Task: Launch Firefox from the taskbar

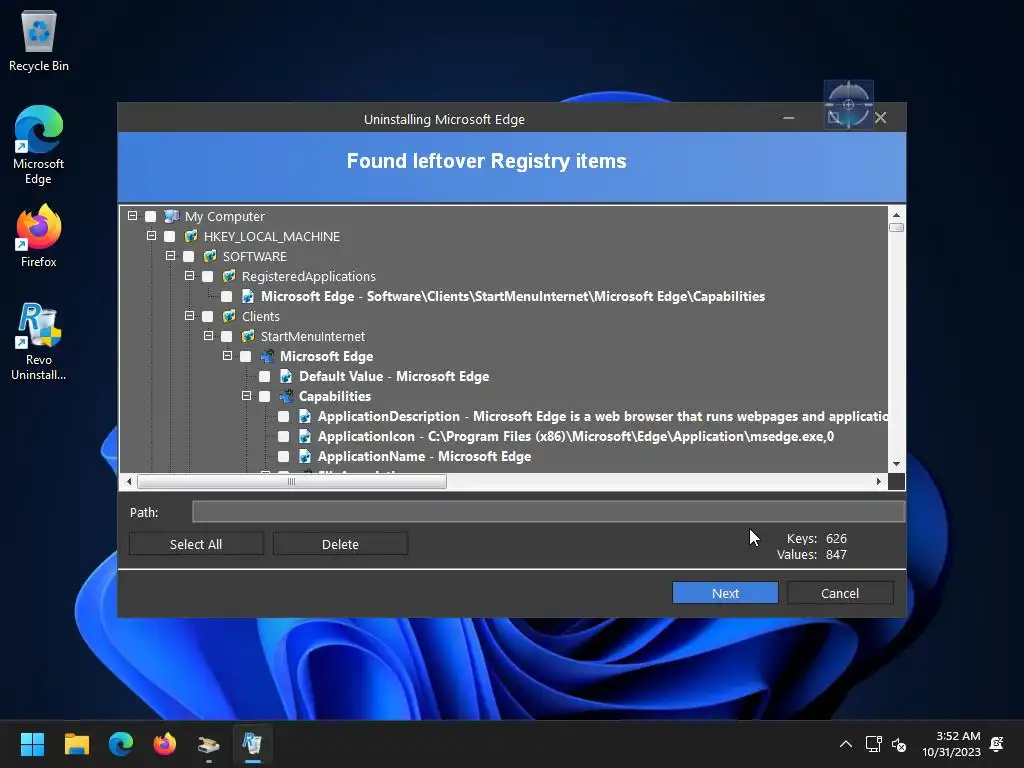Action: point(165,744)
